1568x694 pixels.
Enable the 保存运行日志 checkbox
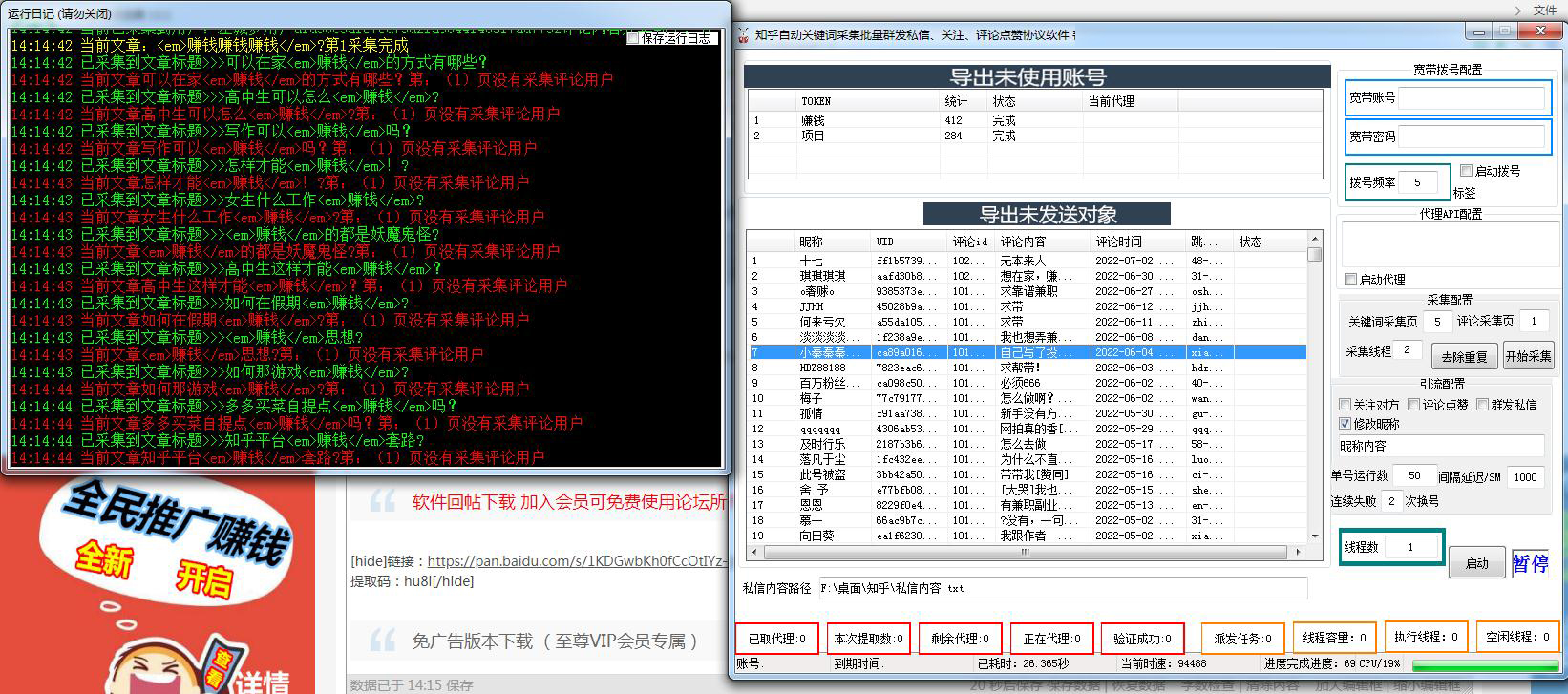point(632,38)
